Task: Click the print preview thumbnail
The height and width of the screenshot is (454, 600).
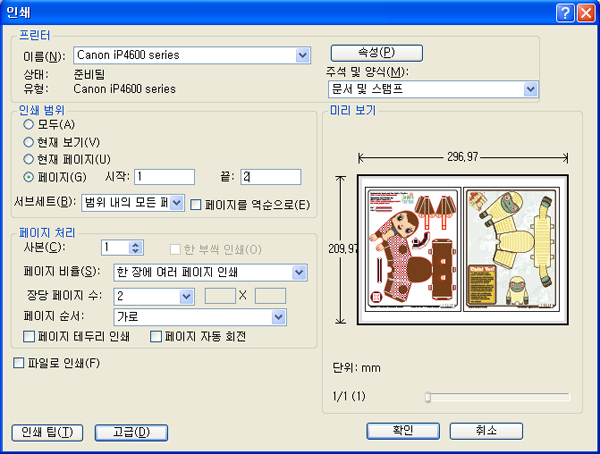Action: (463, 250)
